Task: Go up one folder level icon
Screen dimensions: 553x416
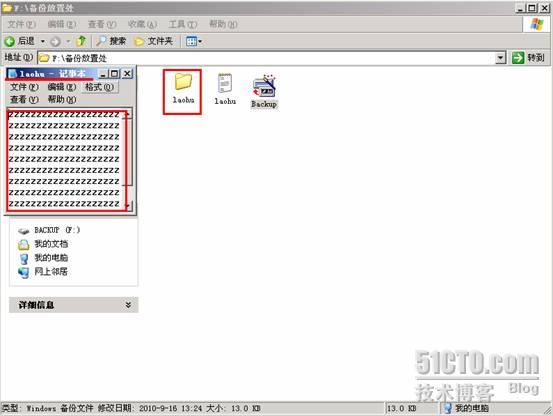Action: [x=81, y=41]
